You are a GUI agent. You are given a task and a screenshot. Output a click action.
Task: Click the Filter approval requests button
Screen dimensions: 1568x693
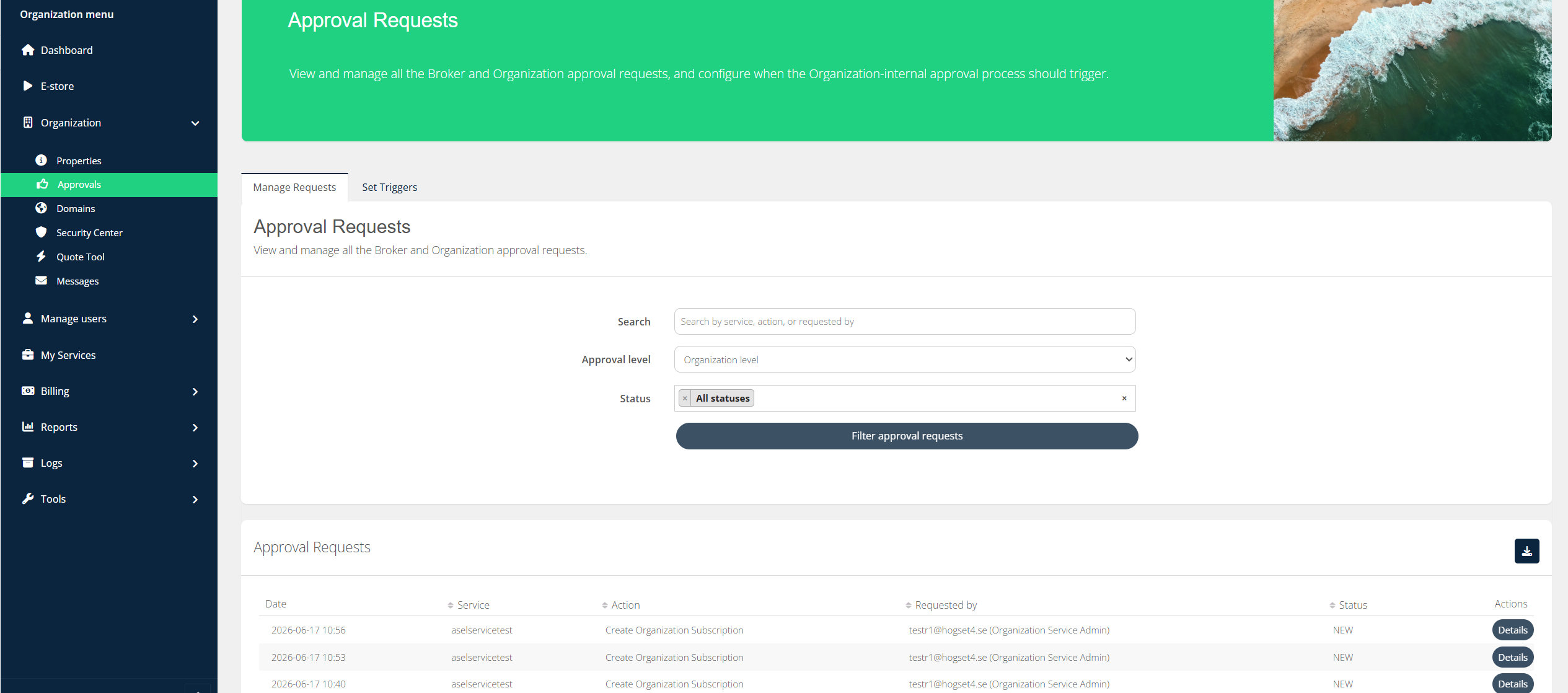point(907,436)
